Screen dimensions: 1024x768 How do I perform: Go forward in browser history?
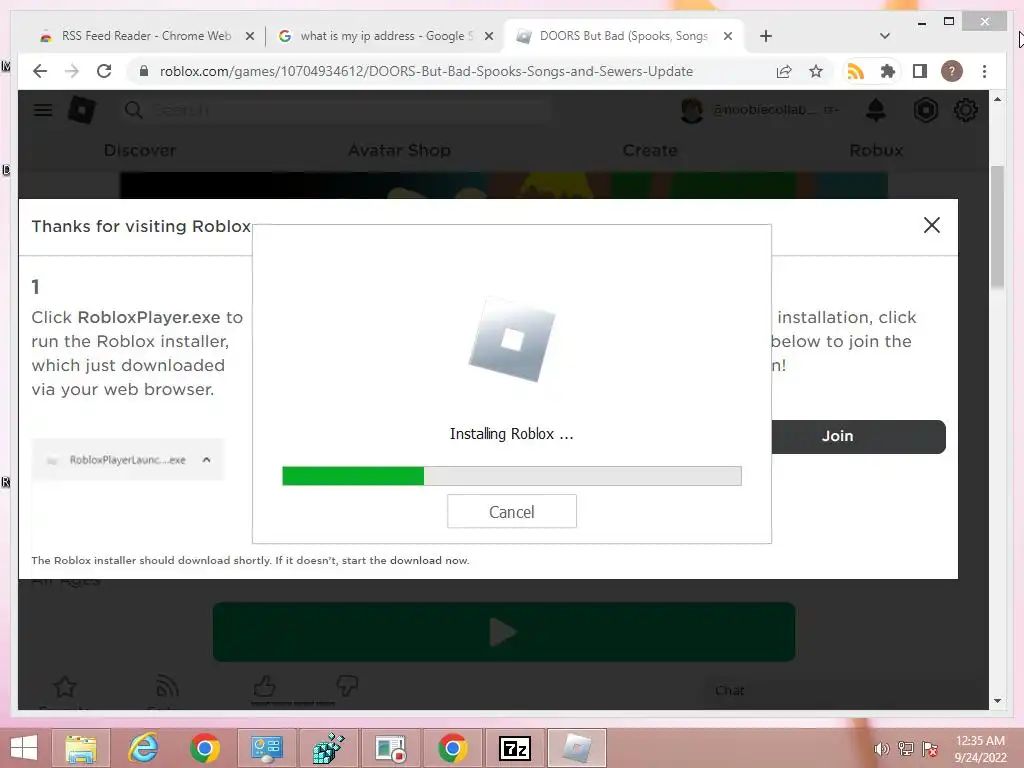(x=72, y=71)
